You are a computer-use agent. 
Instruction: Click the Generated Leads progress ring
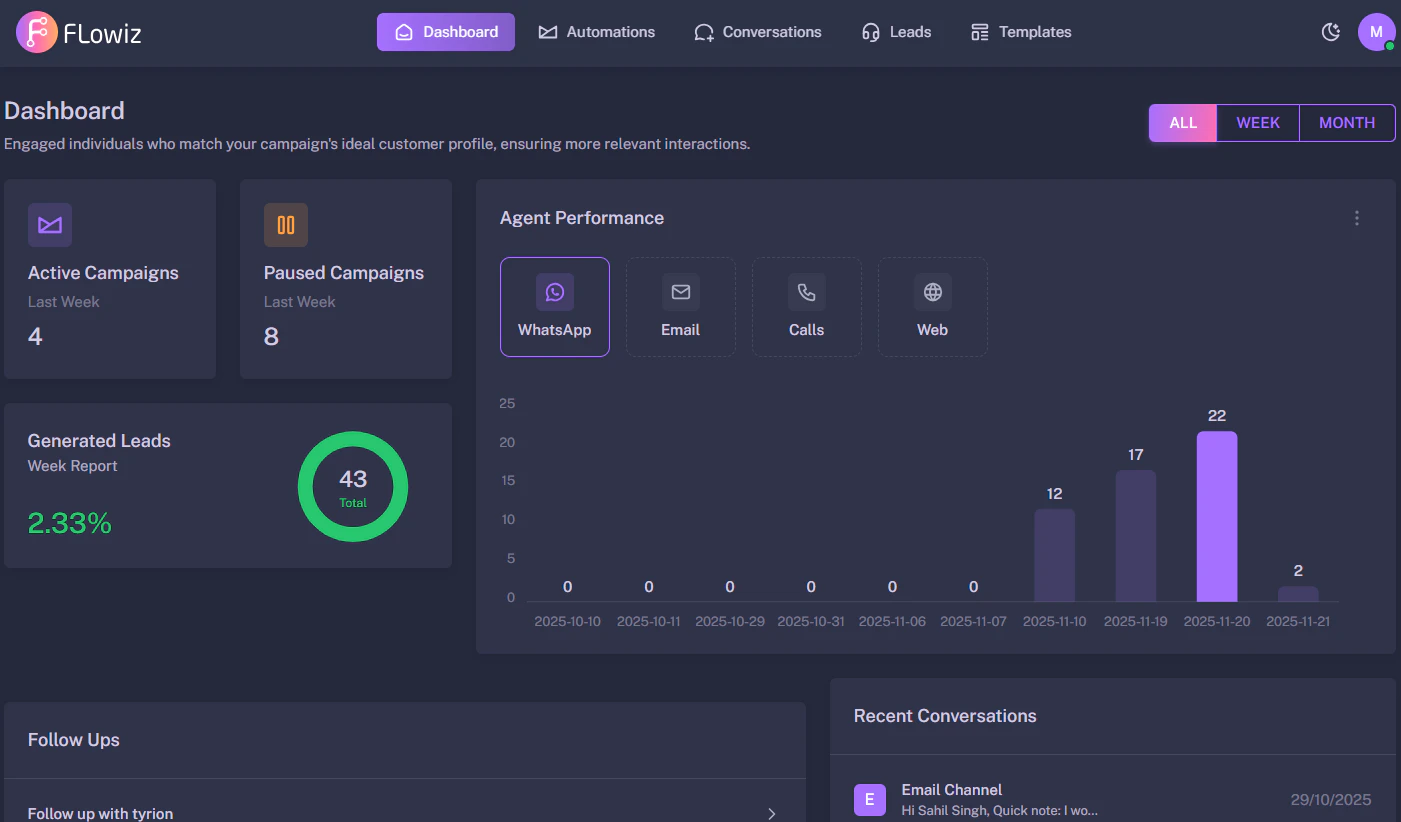[352, 486]
